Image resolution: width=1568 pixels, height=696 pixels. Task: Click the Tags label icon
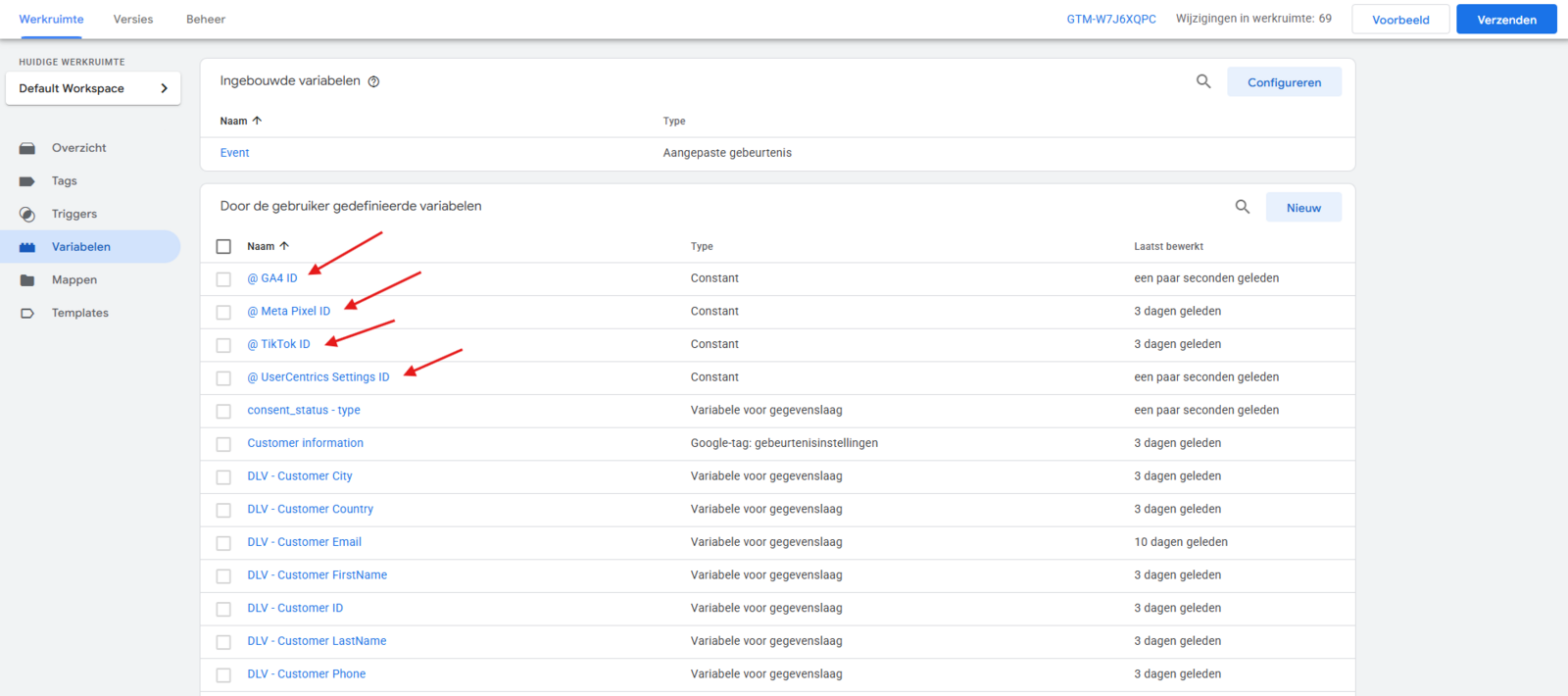(x=27, y=181)
